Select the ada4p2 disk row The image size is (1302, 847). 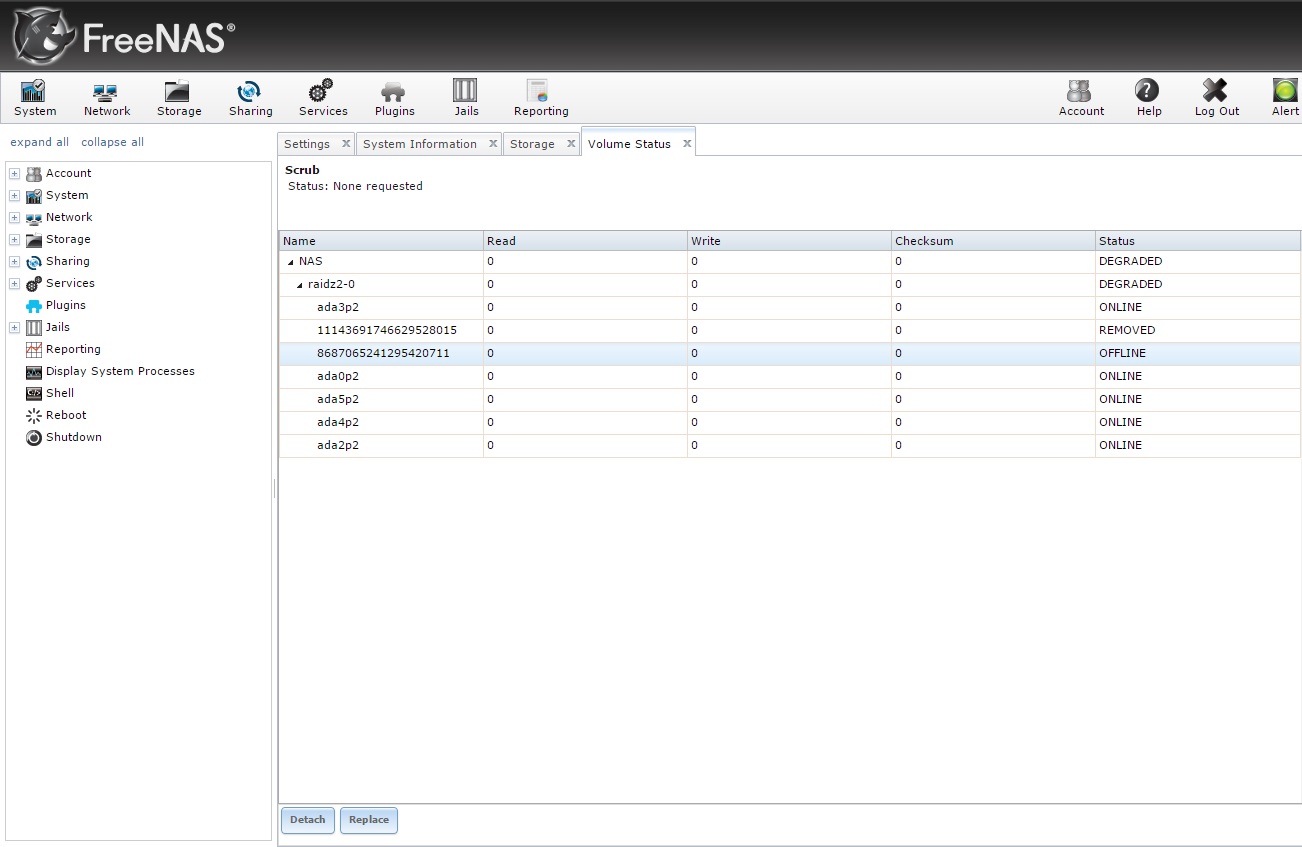point(790,423)
